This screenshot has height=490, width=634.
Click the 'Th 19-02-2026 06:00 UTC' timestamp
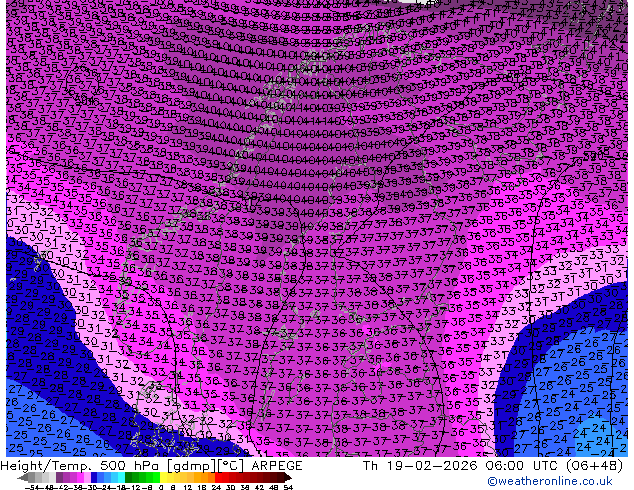[460, 466]
